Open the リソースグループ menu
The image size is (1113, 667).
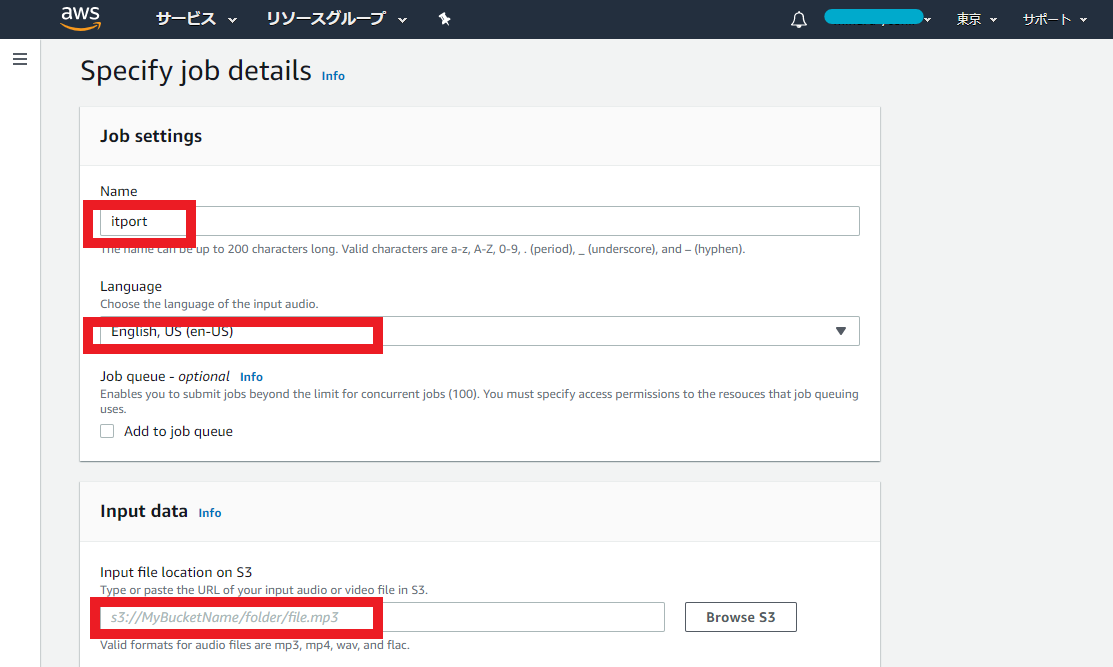[x=336, y=19]
